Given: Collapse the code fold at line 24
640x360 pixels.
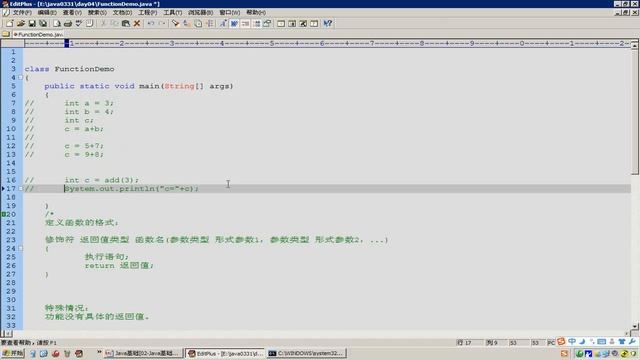Looking at the screenshot, I should 20,249.
